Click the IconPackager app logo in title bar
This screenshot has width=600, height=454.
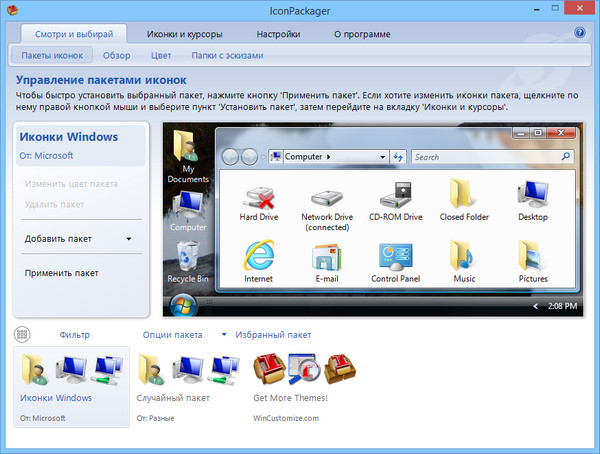[13, 10]
